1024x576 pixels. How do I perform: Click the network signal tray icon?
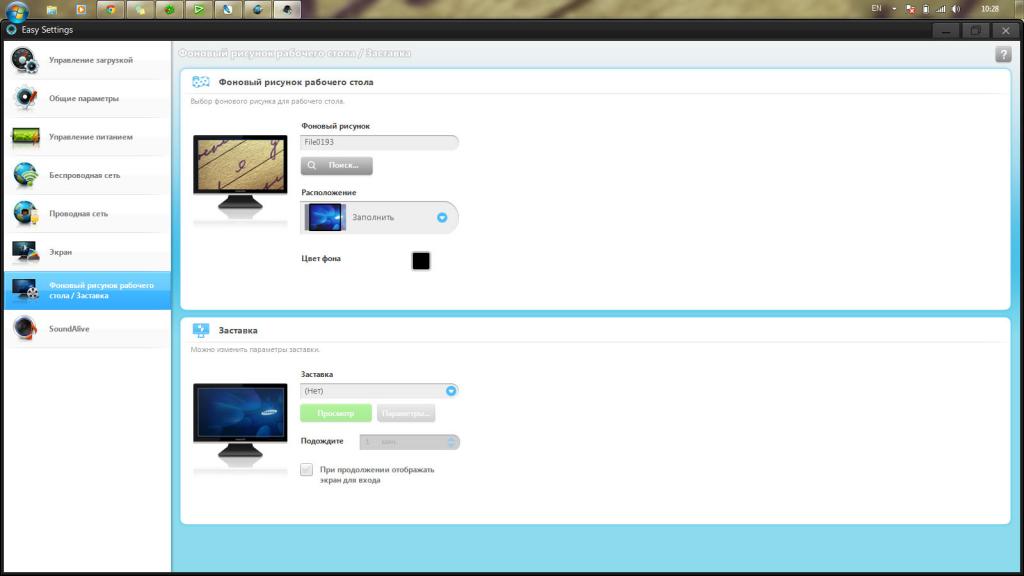pyautogui.click(x=940, y=9)
